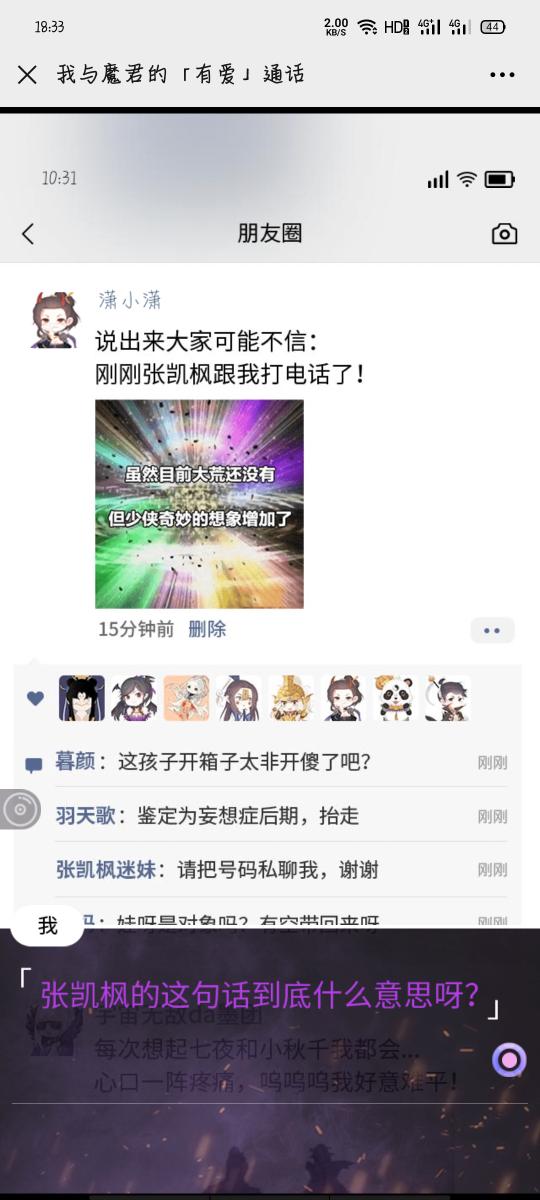Close the page with the X icon

click(27, 74)
